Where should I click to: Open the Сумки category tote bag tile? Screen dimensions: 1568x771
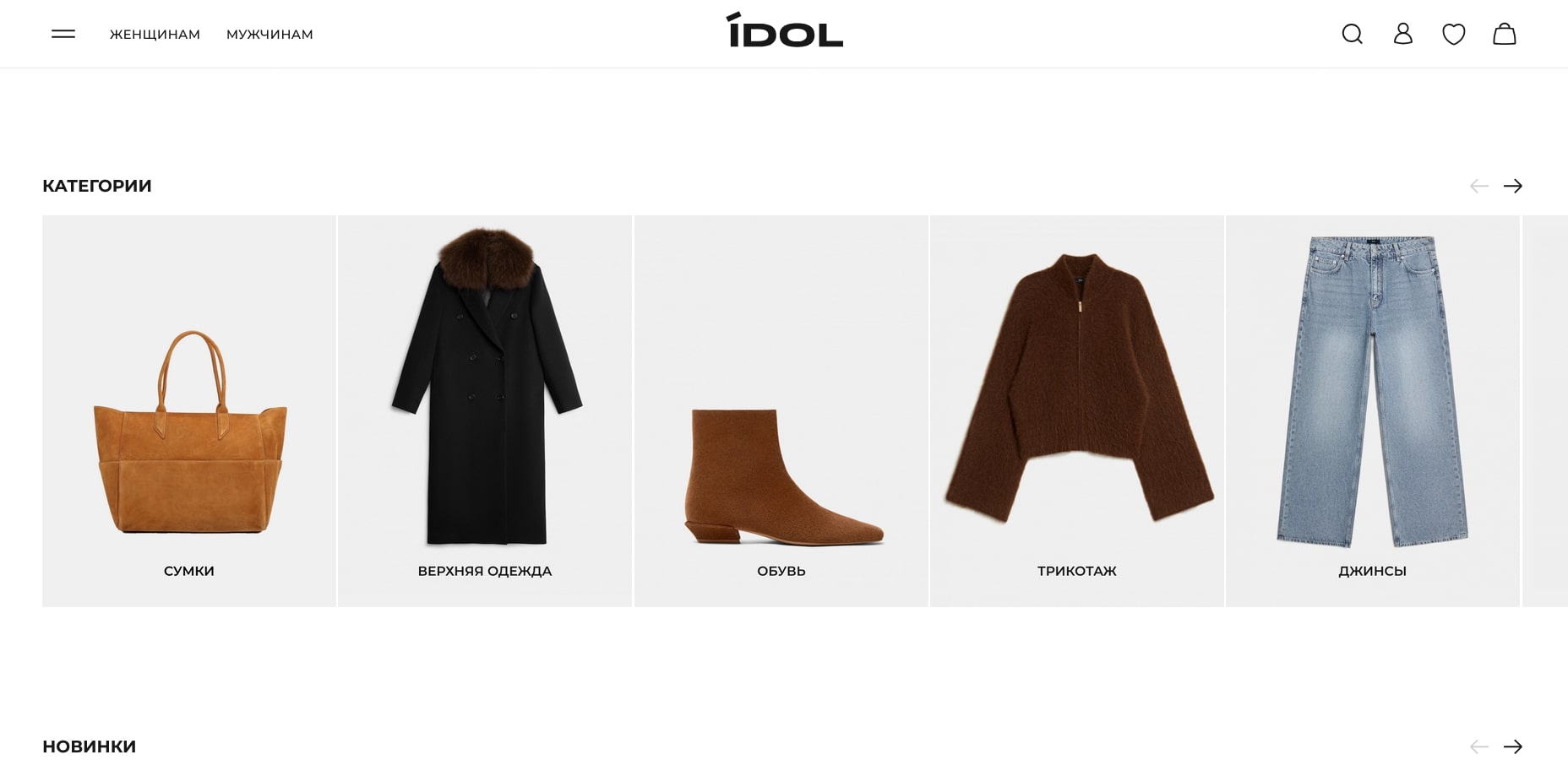pyautogui.click(x=189, y=411)
